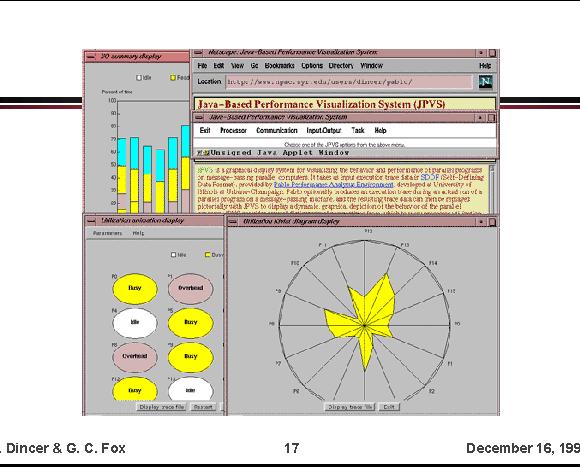
Task: Open the Bookmarks menu in Netscape
Action: pyautogui.click(x=279, y=66)
